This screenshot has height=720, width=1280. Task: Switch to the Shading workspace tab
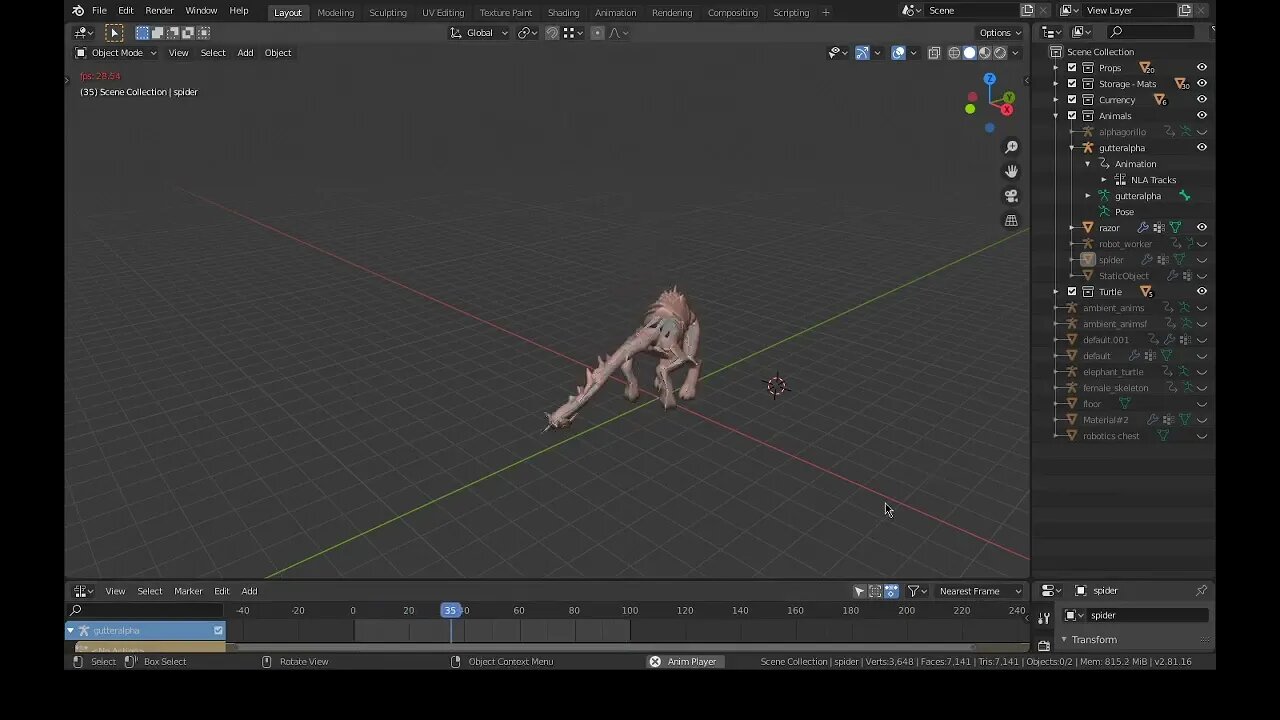563,13
